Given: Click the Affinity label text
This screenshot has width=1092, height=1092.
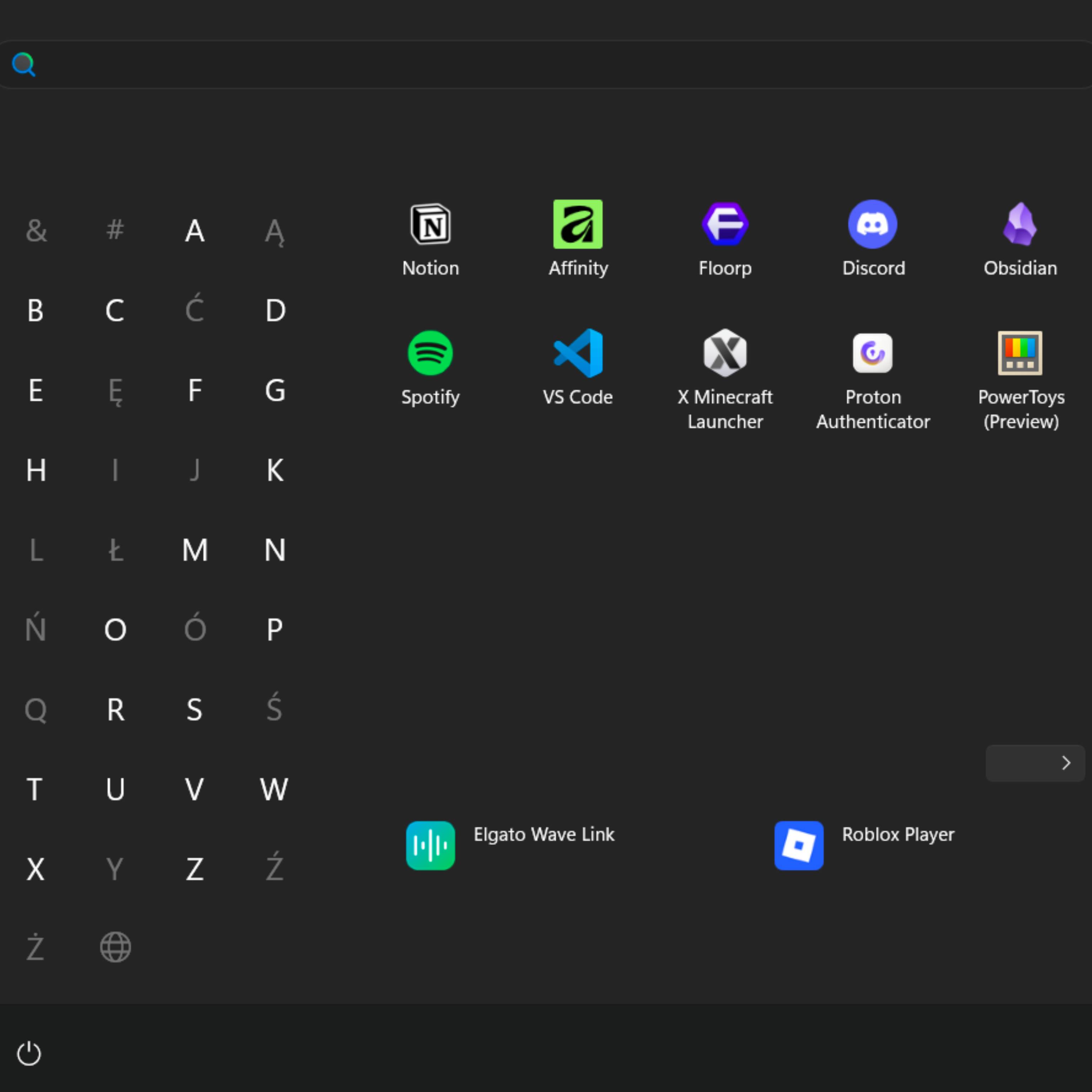Looking at the screenshot, I should (x=578, y=268).
